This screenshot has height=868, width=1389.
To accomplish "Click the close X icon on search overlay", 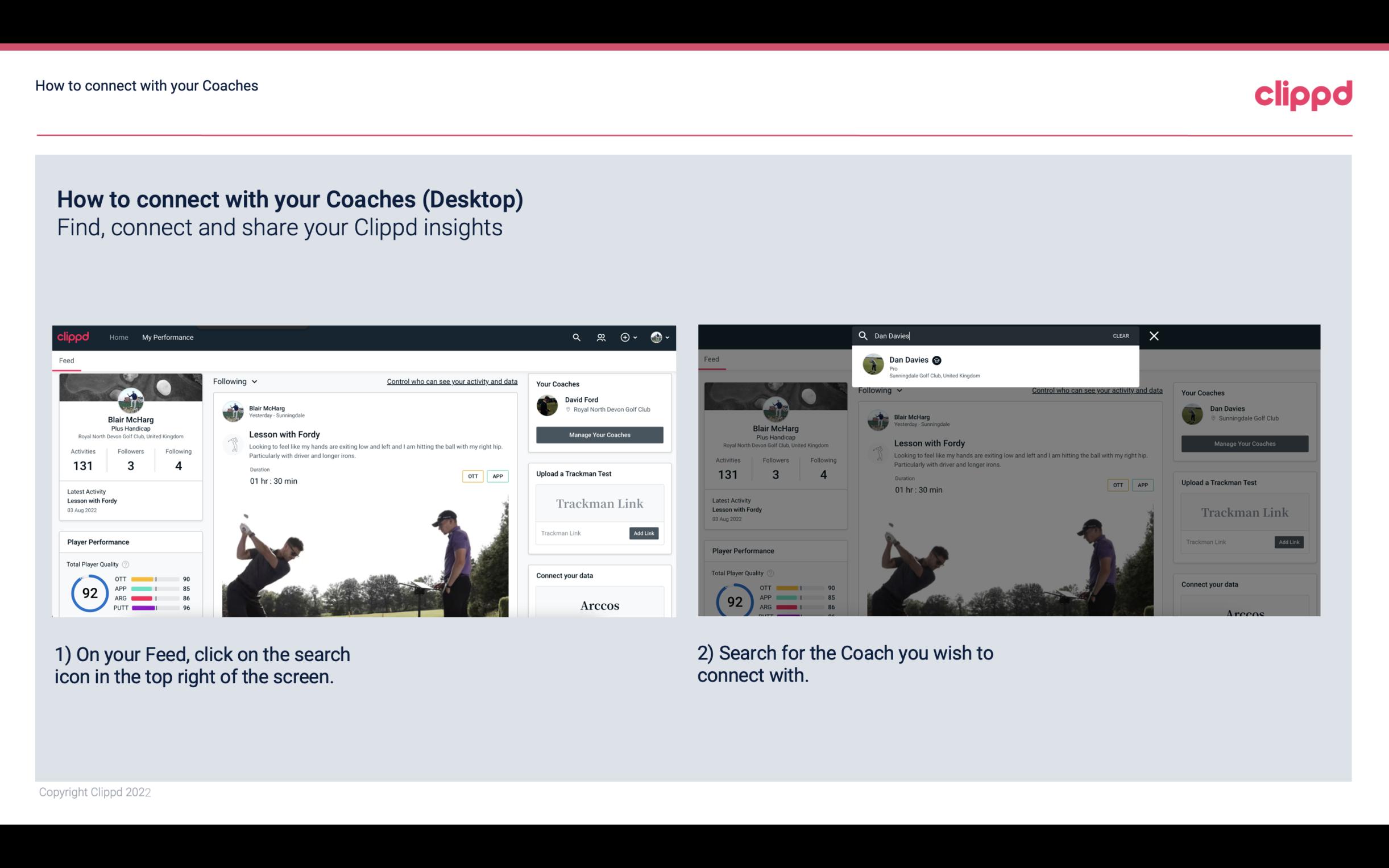I will pyautogui.click(x=1153, y=335).
